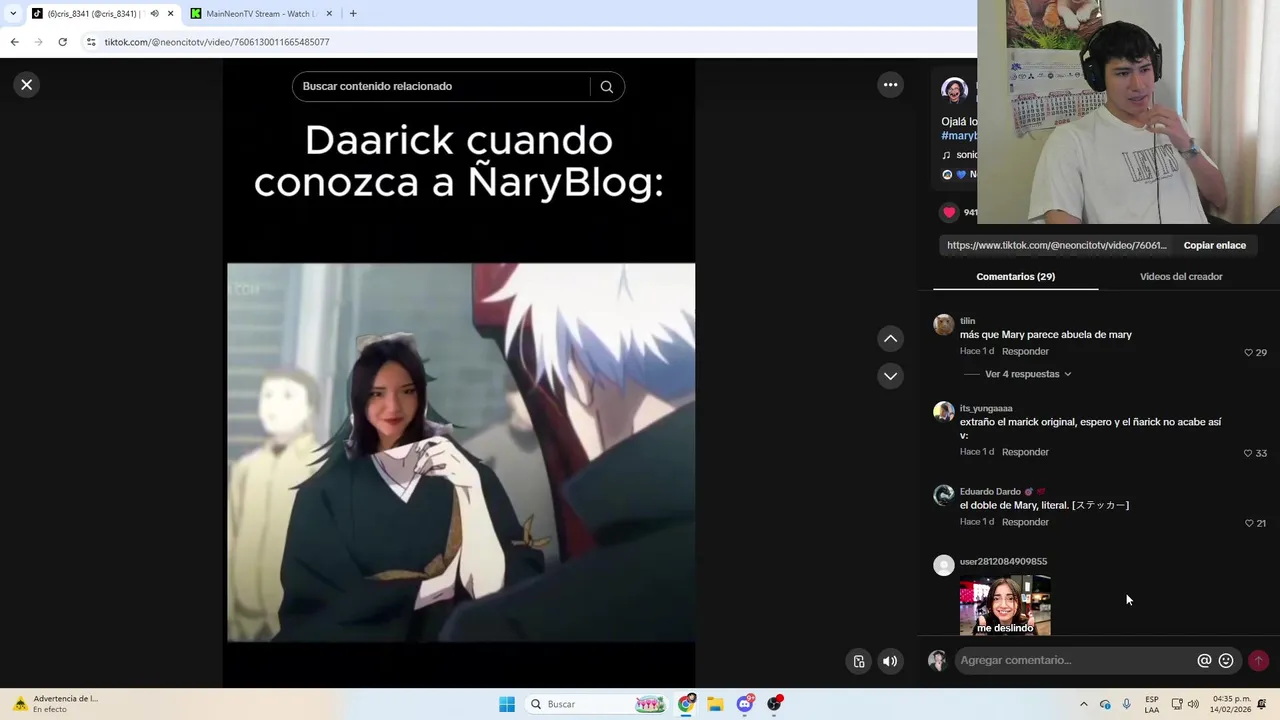Reload the page
Viewport: 1280px width, 720px height.
(x=62, y=42)
